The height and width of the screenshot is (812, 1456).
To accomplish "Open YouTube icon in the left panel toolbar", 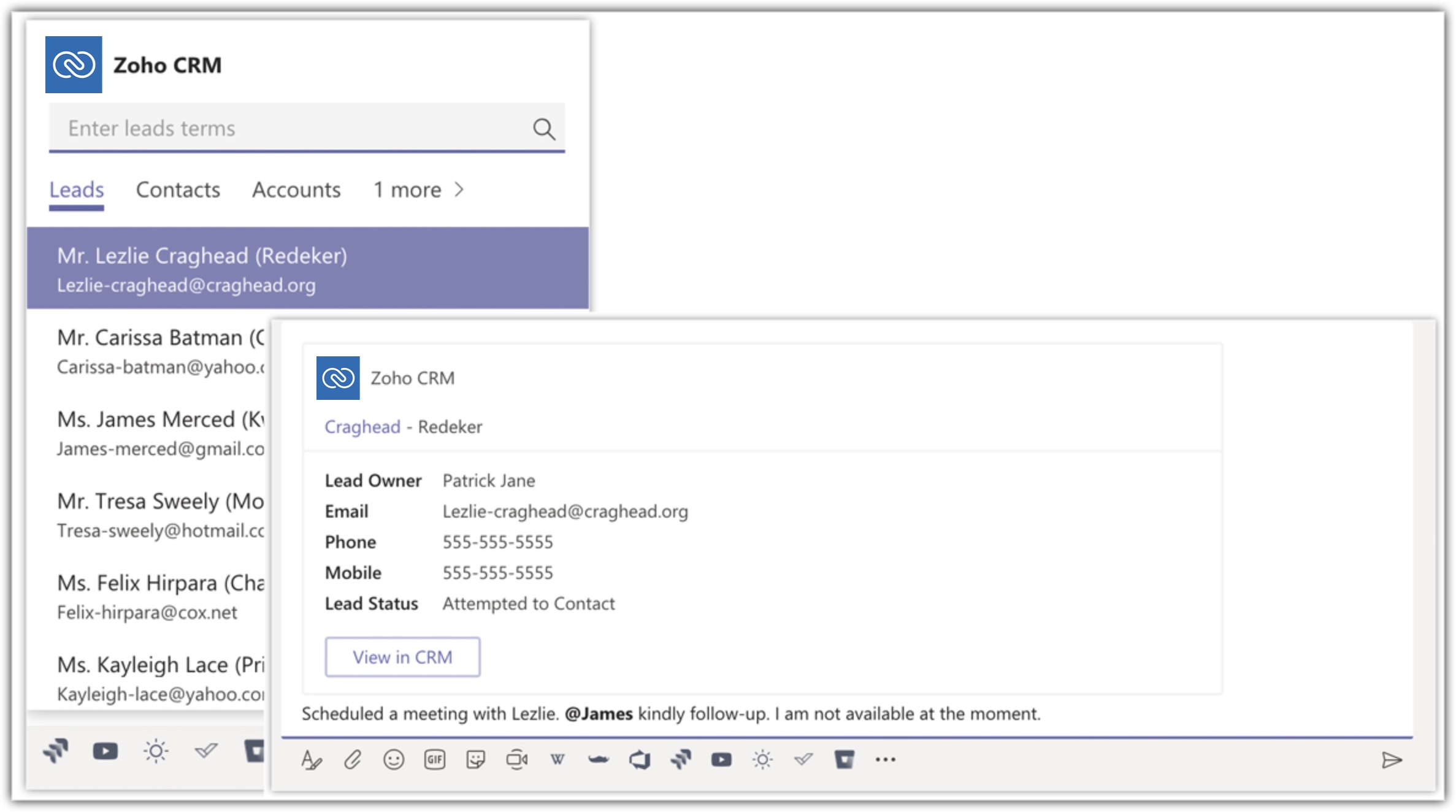I will tap(105, 751).
